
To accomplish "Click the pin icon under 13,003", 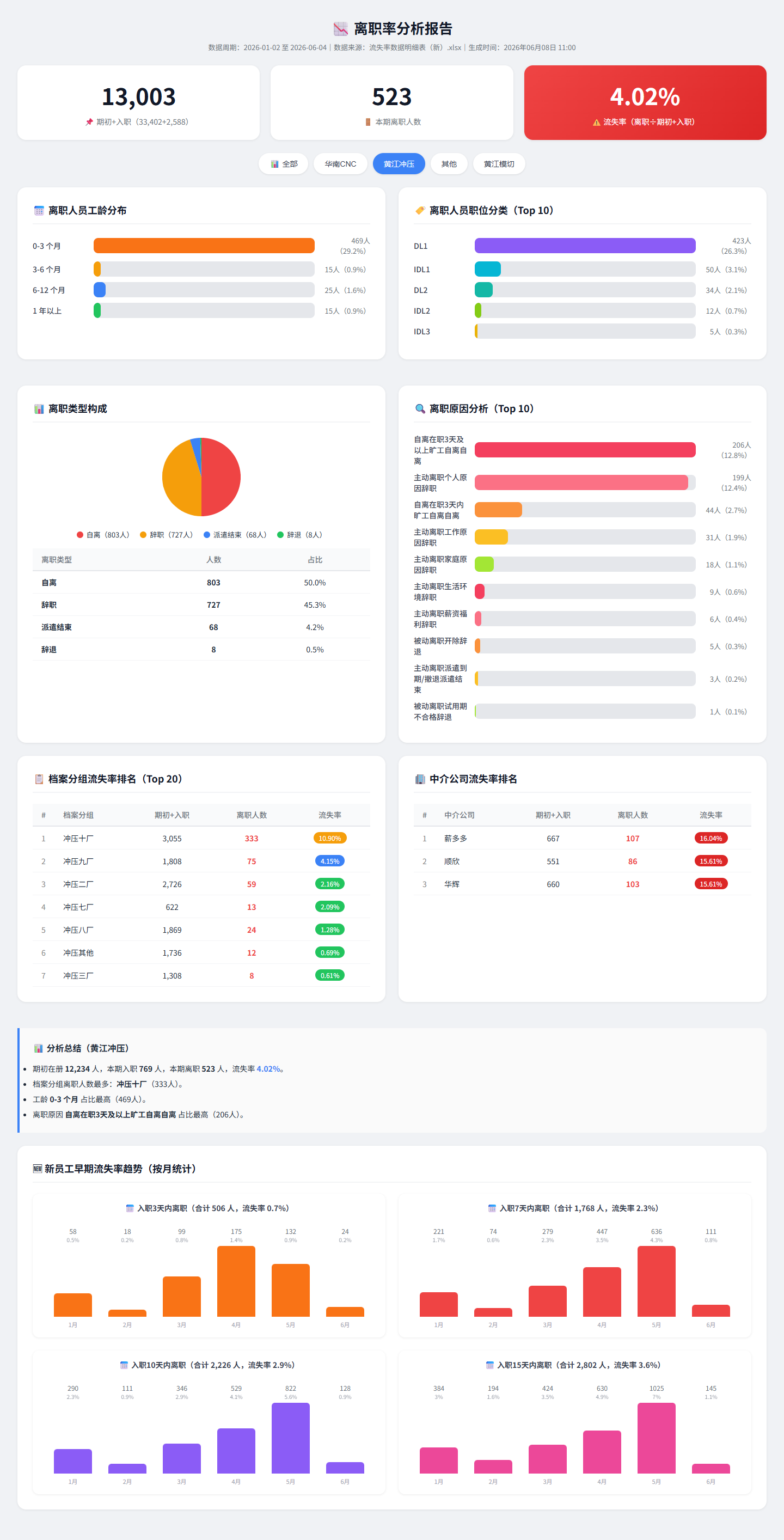I will [89, 122].
